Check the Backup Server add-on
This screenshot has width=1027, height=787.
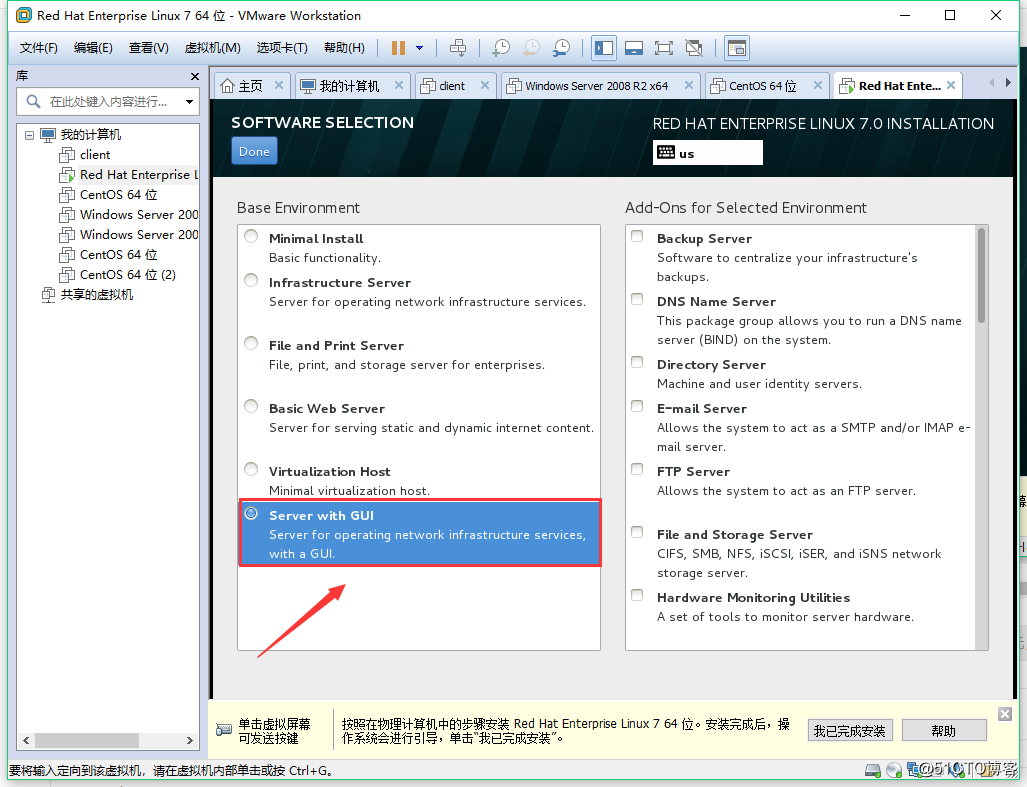point(637,236)
